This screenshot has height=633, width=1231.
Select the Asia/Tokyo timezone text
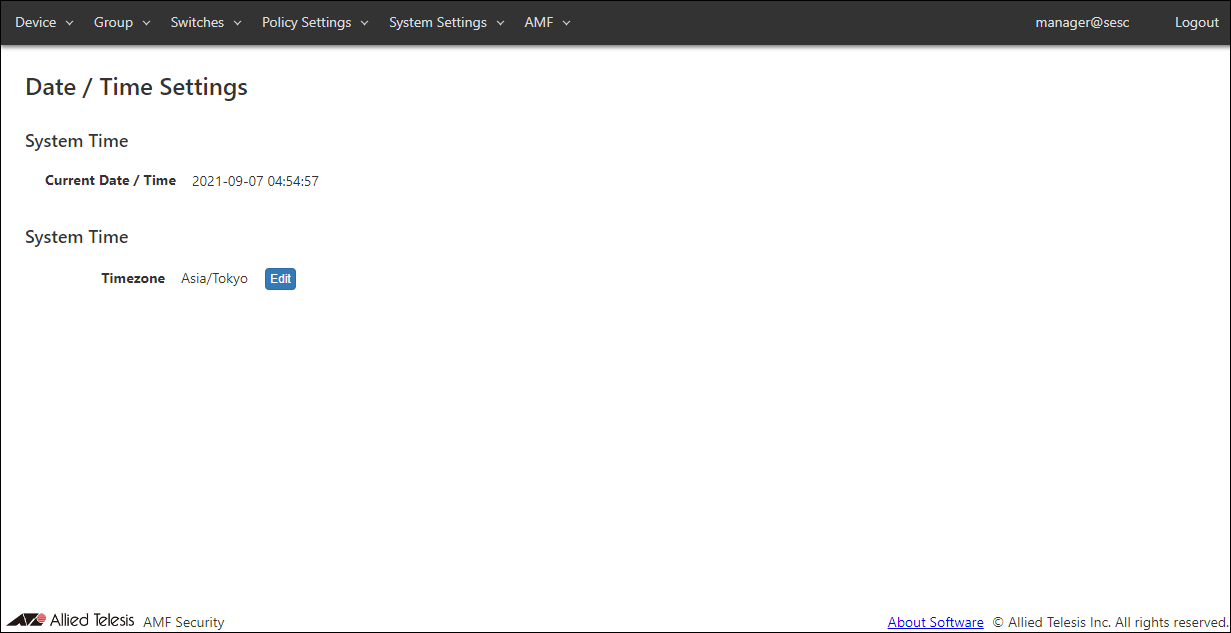click(x=214, y=279)
